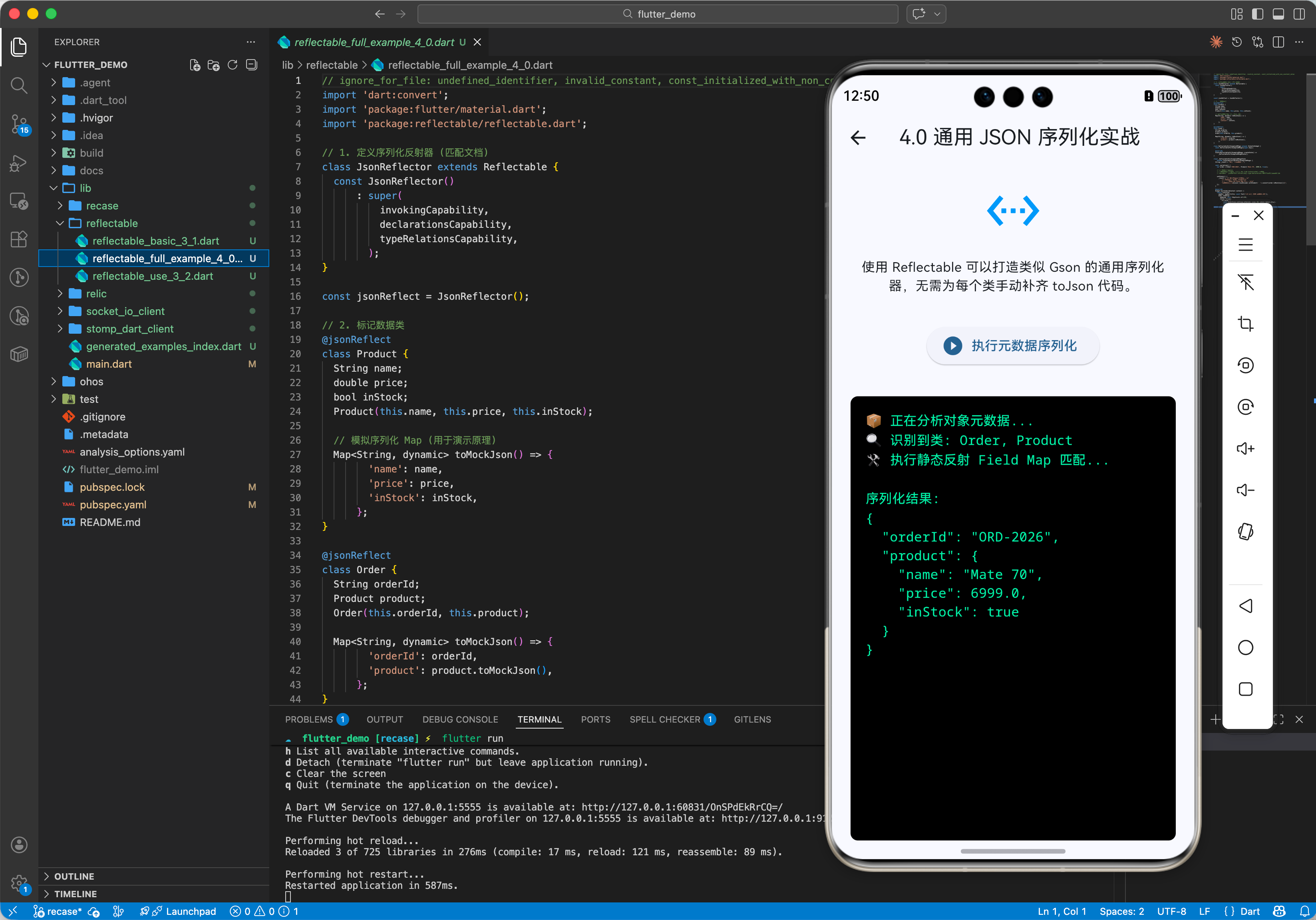Screen dimensions: 1316x920
Task: Collapse the reflectable folder
Action: click(112, 223)
